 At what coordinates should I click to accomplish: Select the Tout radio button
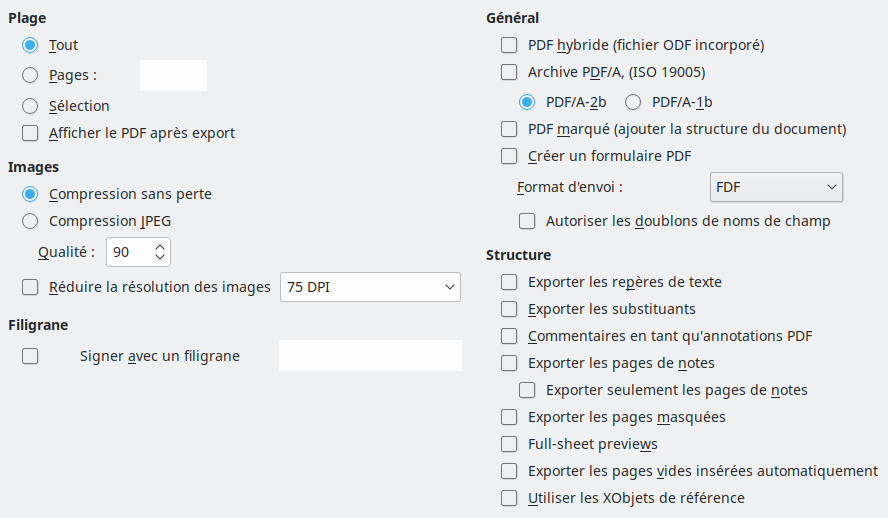pyautogui.click(x=30, y=45)
